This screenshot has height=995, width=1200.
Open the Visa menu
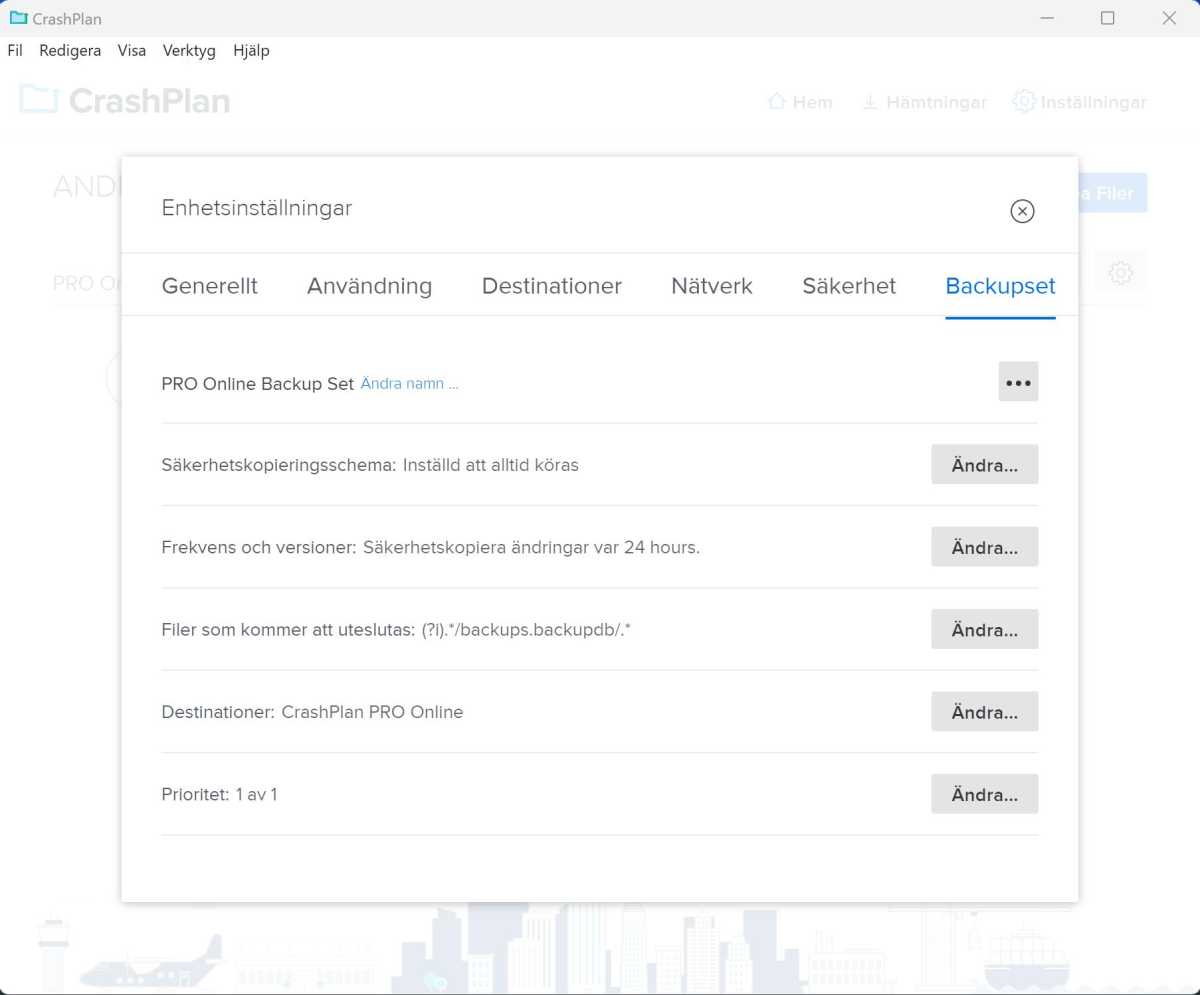pos(132,51)
